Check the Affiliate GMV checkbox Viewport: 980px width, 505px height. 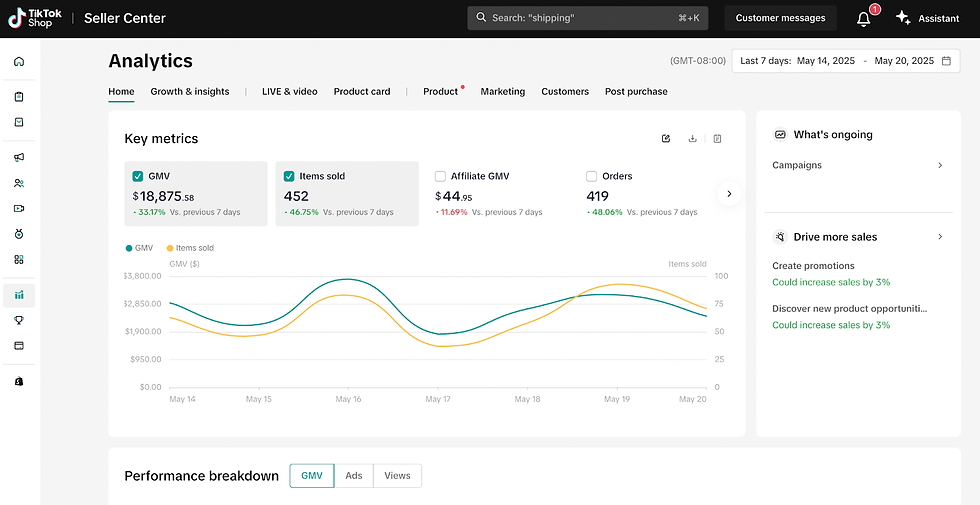tap(440, 176)
